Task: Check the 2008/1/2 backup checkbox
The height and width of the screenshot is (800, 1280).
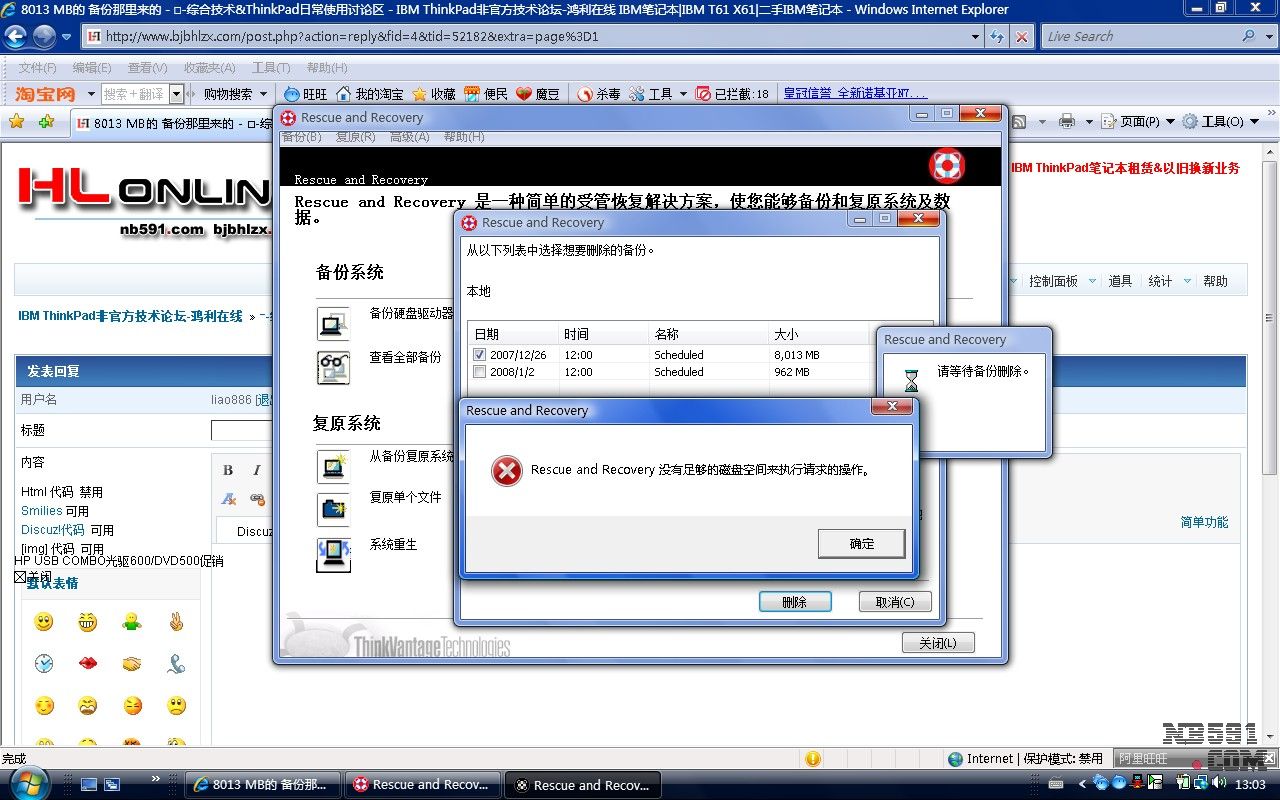Action: point(480,372)
